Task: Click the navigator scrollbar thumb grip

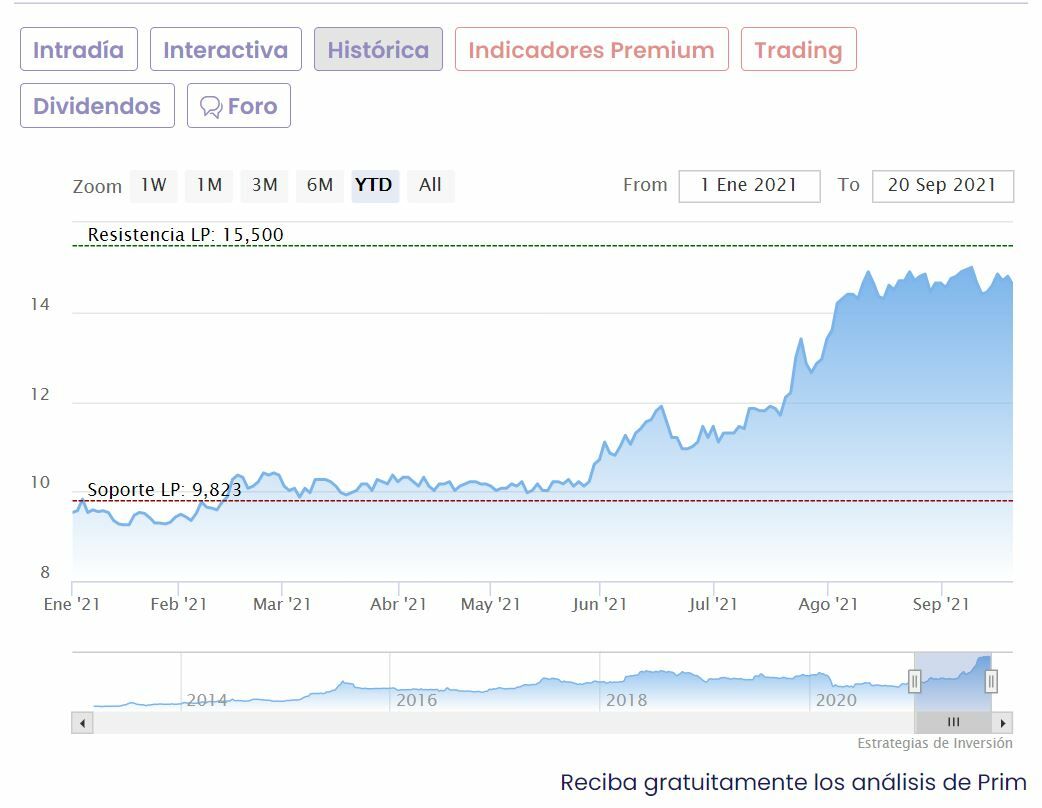Action: [x=953, y=722]
